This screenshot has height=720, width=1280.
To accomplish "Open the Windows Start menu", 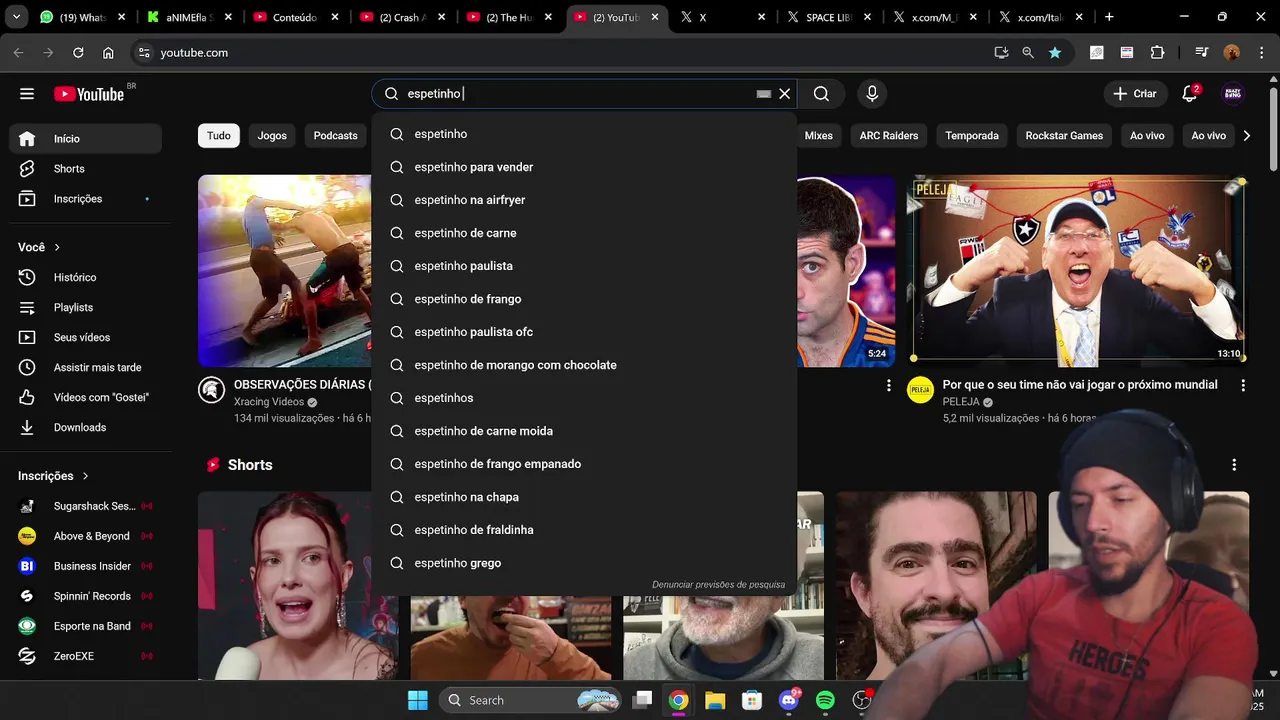I will coord(418,700).
